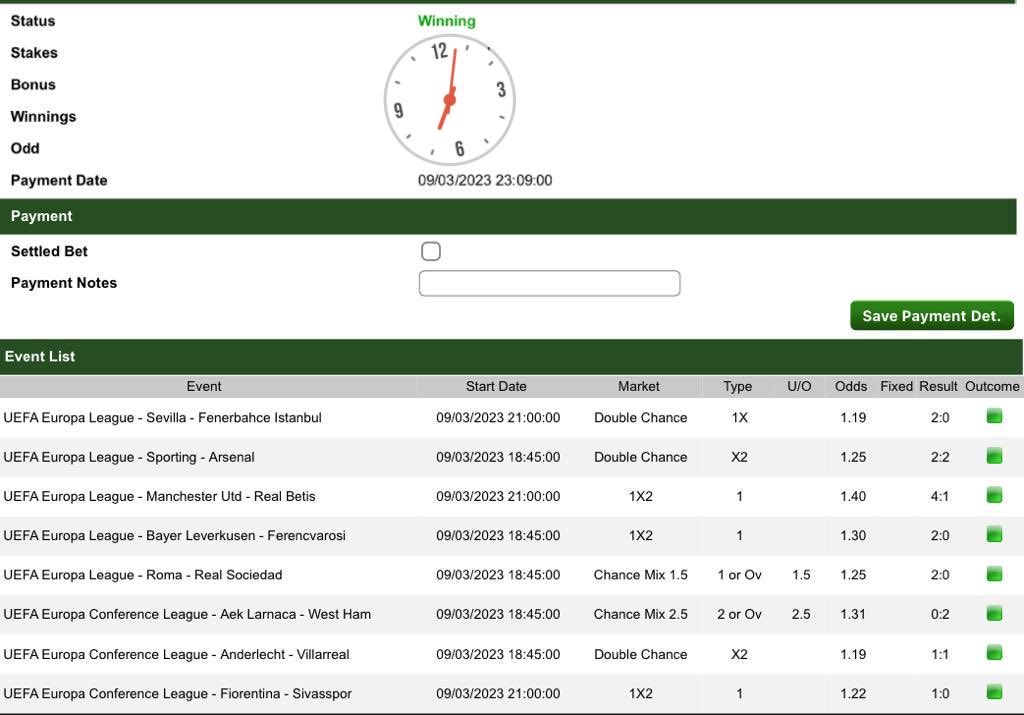This screenshot has height=715, width=1024.
Task: Click the Result column header
Action: click(x=938, y=387)
